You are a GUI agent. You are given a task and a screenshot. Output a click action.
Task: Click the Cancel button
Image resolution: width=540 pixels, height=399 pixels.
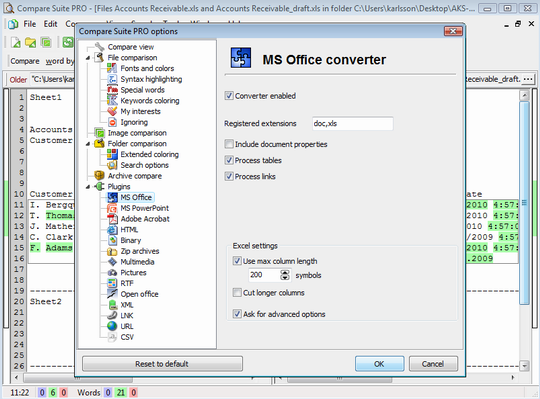(433, 364)
